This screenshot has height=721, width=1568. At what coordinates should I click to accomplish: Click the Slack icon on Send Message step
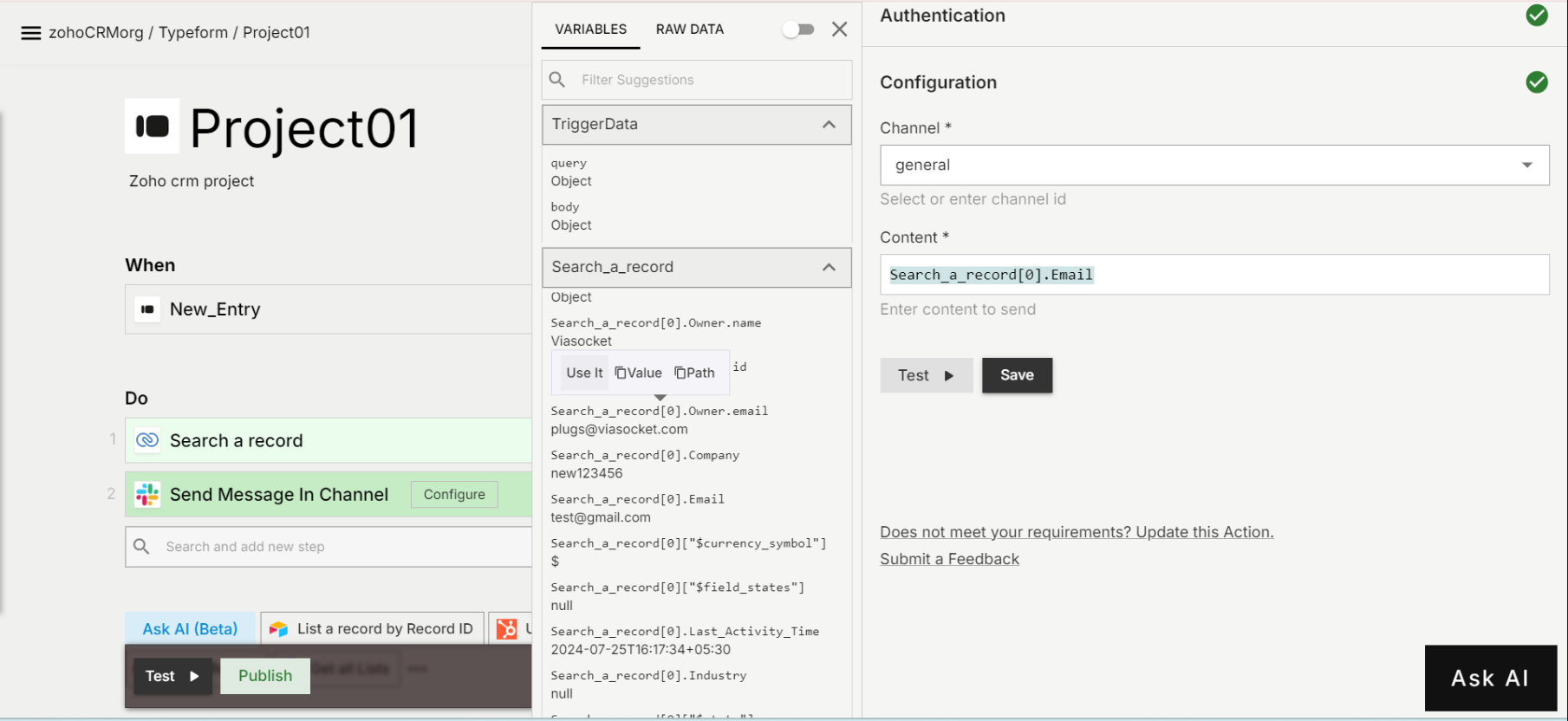pyautogui.click(x=147, y=494)
